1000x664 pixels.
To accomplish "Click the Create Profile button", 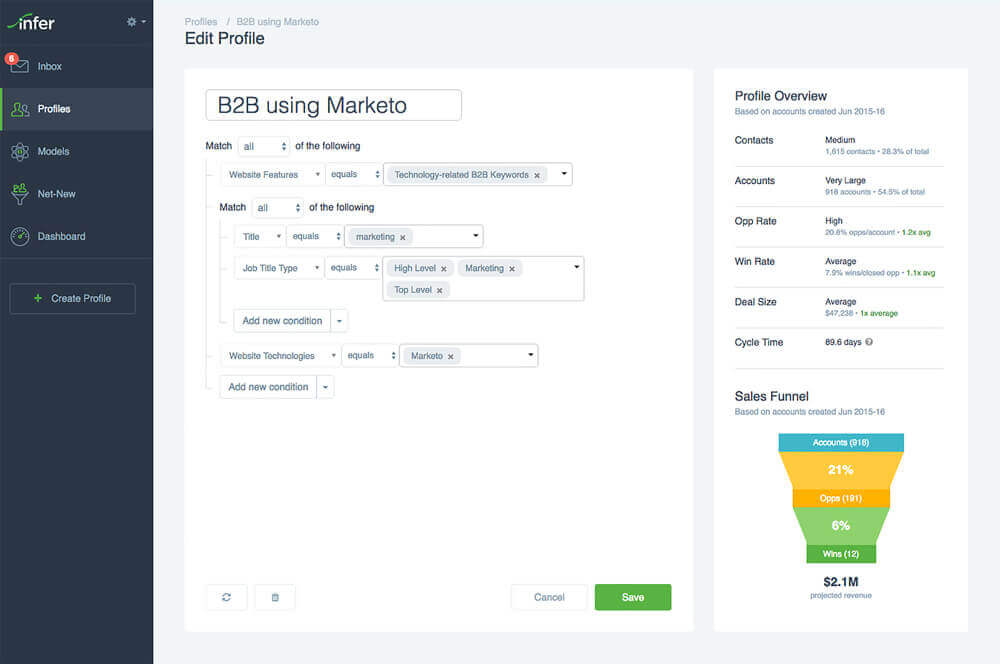I will click(73, 298).
